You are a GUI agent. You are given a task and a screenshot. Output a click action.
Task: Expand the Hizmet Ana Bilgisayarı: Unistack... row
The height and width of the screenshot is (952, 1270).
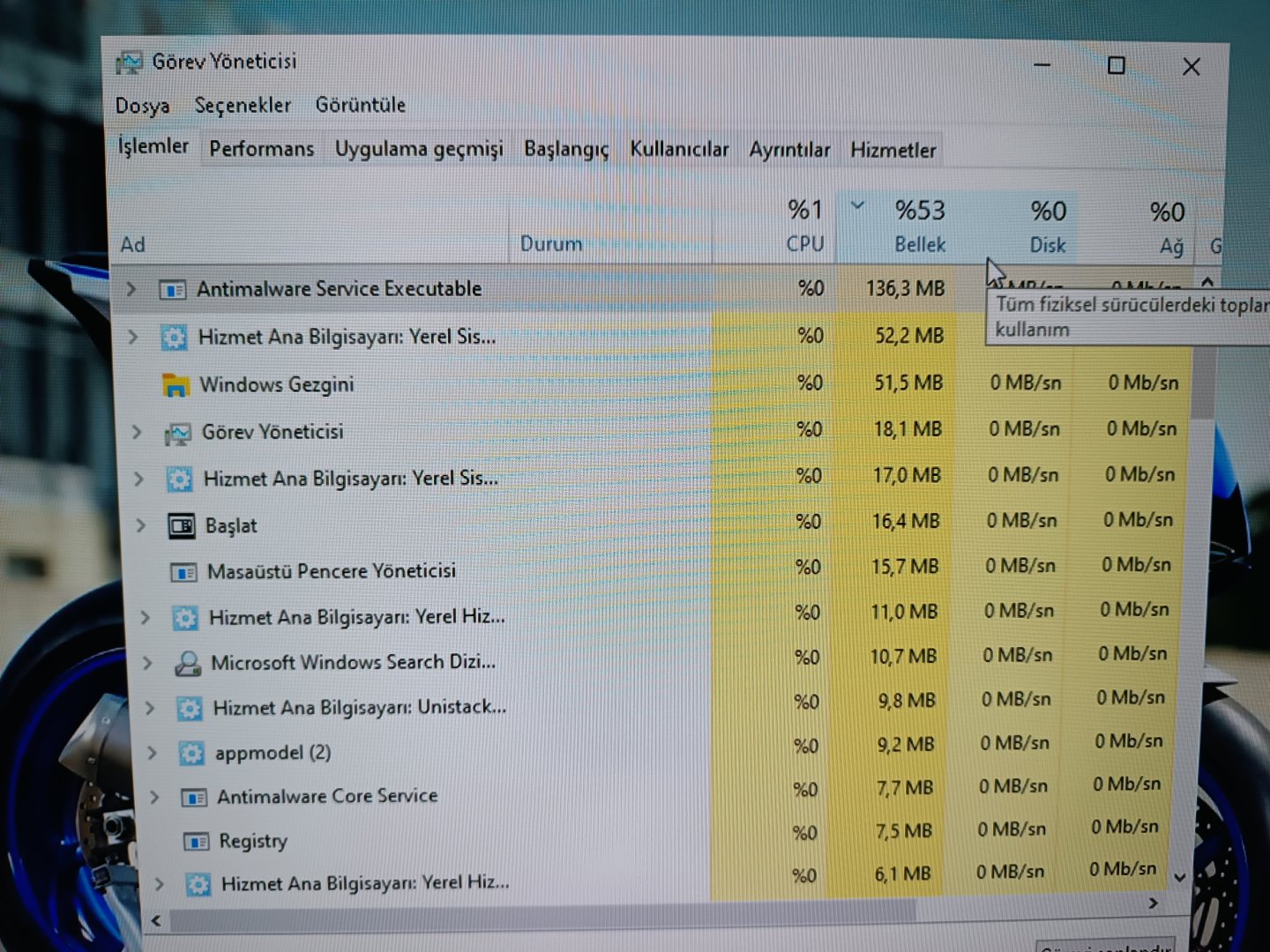150,707
